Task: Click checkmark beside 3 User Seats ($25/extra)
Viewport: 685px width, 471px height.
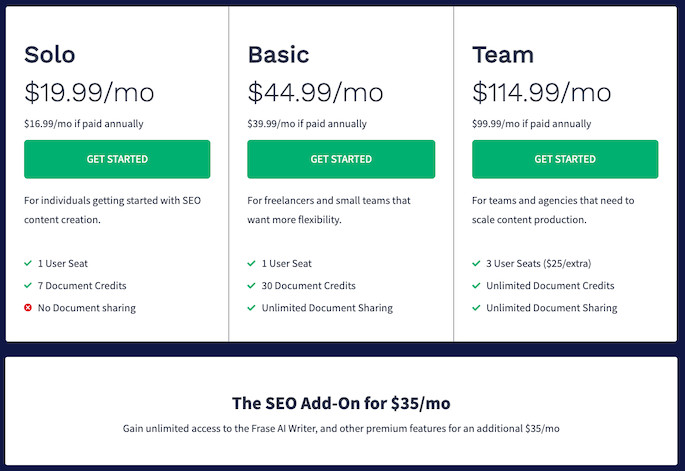Action: (476, 264)
